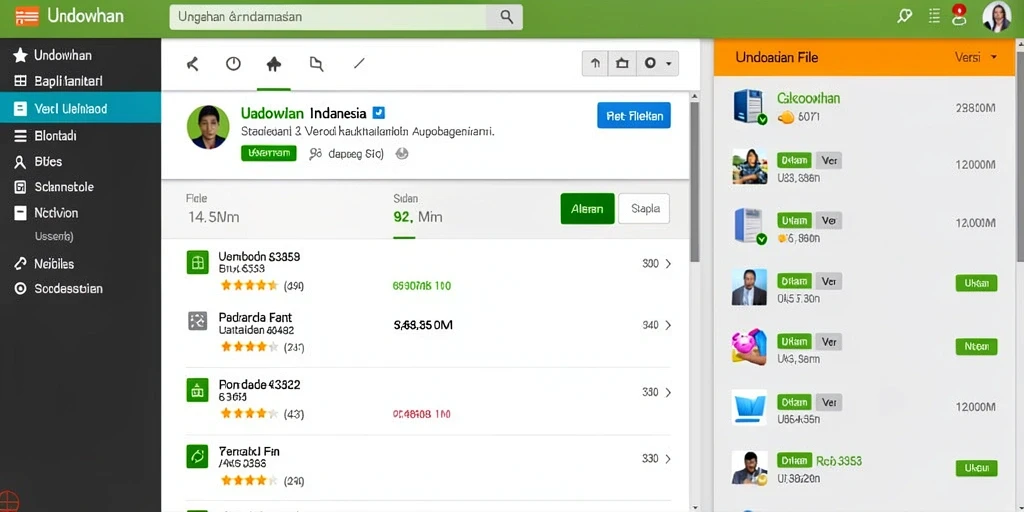
Task: Select Ussenb) sub-item in sidebar
Action: coord(54,236)
